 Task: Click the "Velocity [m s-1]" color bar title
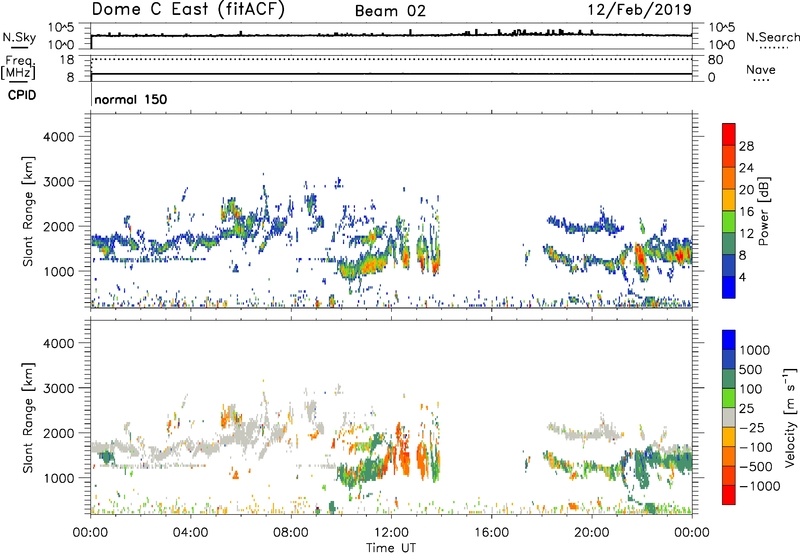tap(790, 417)
